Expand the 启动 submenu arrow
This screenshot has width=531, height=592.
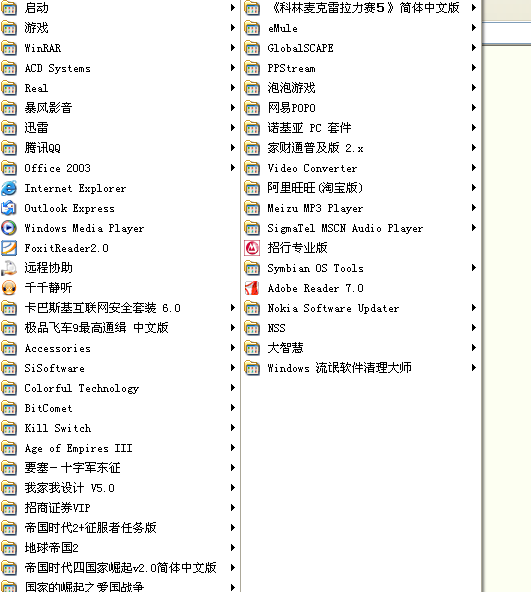point(233,8)
